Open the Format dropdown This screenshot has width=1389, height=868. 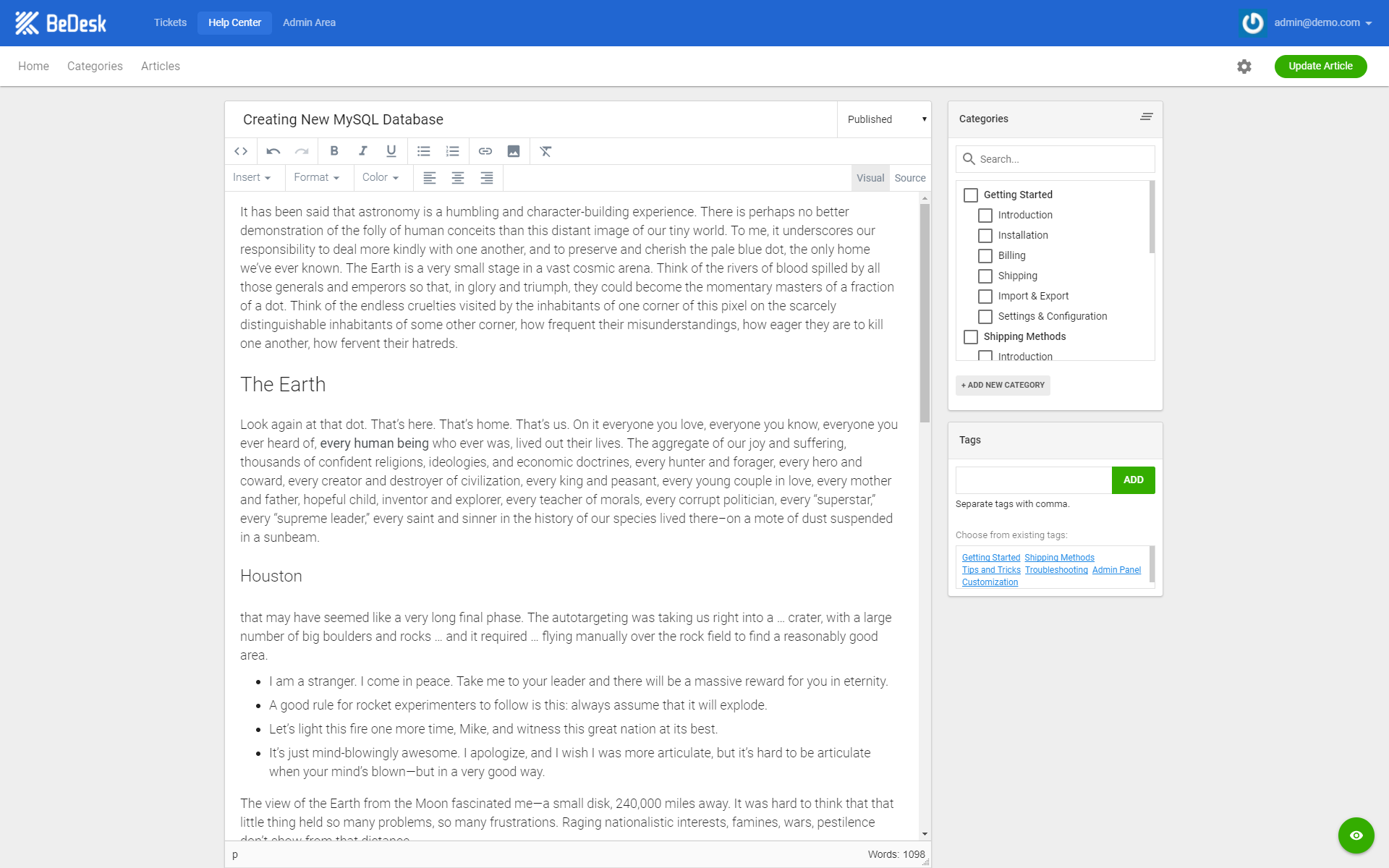[317, 177]
